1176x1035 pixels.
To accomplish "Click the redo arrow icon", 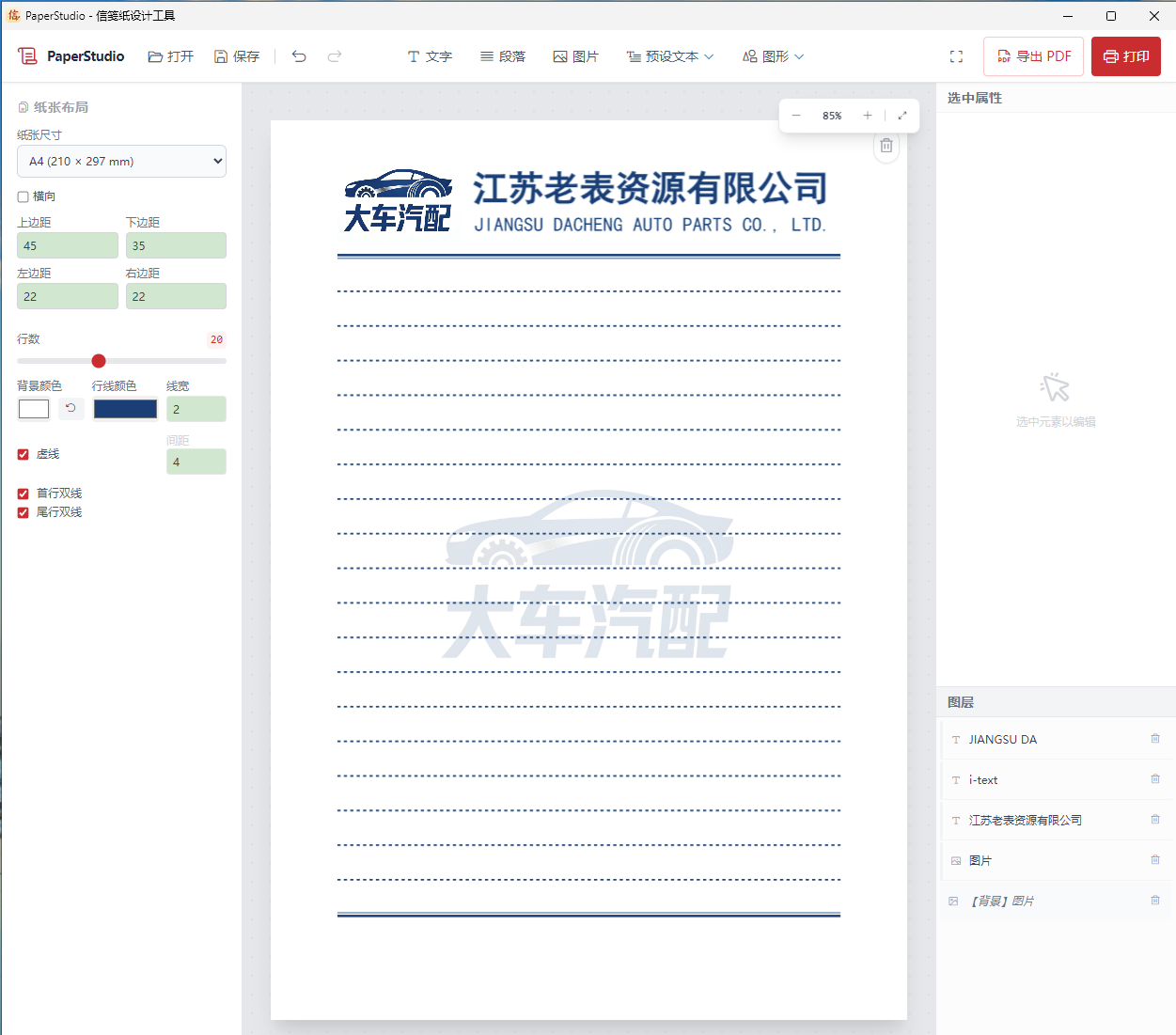I will click(x=335, y=56).
